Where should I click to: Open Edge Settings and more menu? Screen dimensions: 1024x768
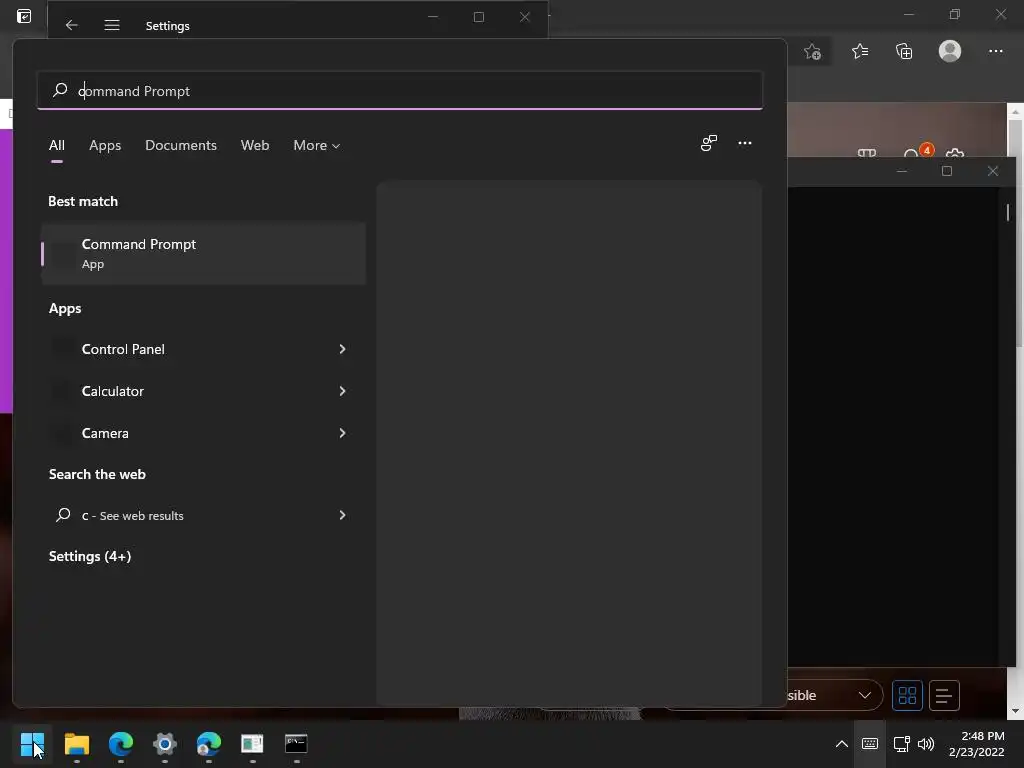995,51
